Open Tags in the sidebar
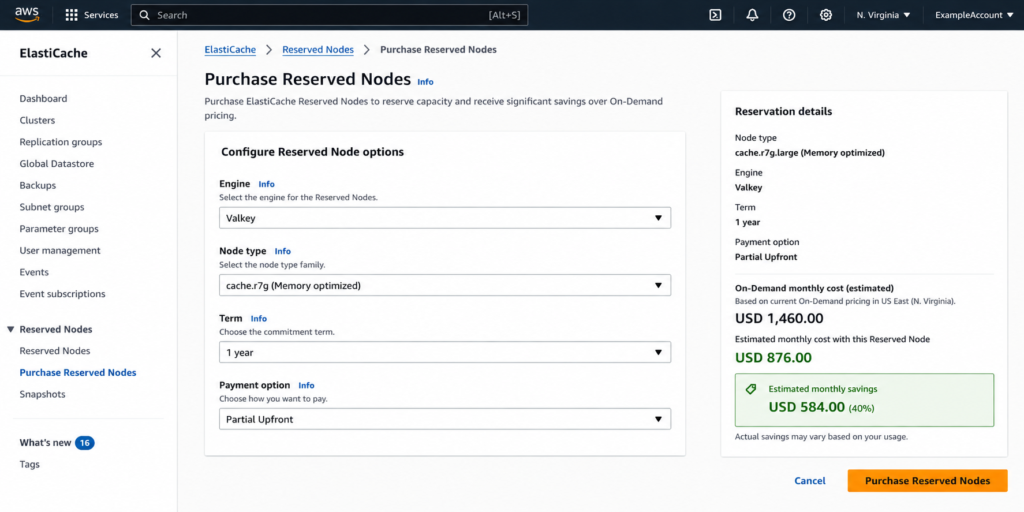 pyautogui.click(x=29, y=464)
